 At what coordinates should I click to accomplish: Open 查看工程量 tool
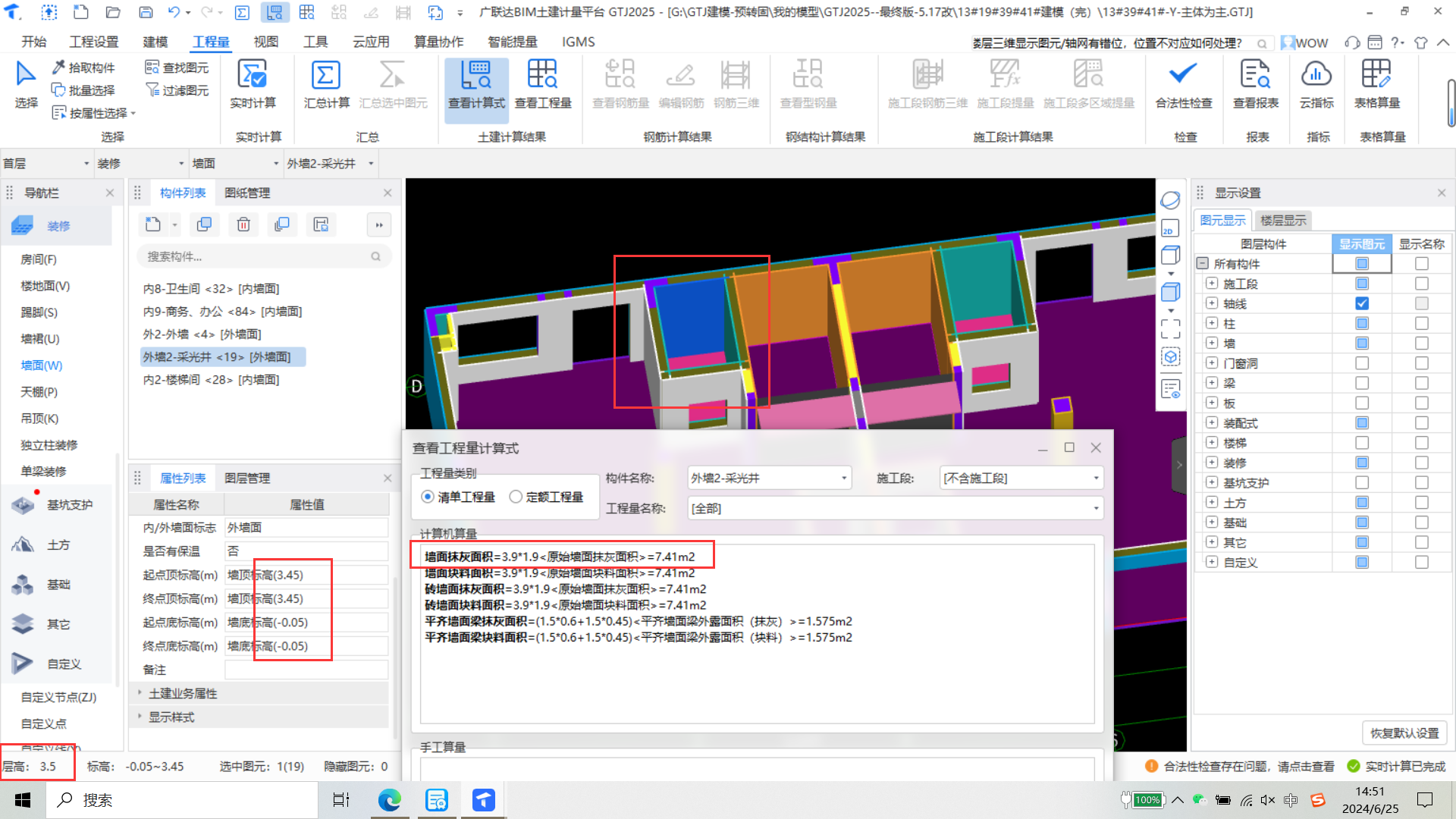pyautogui.click(x=543, y=85)
